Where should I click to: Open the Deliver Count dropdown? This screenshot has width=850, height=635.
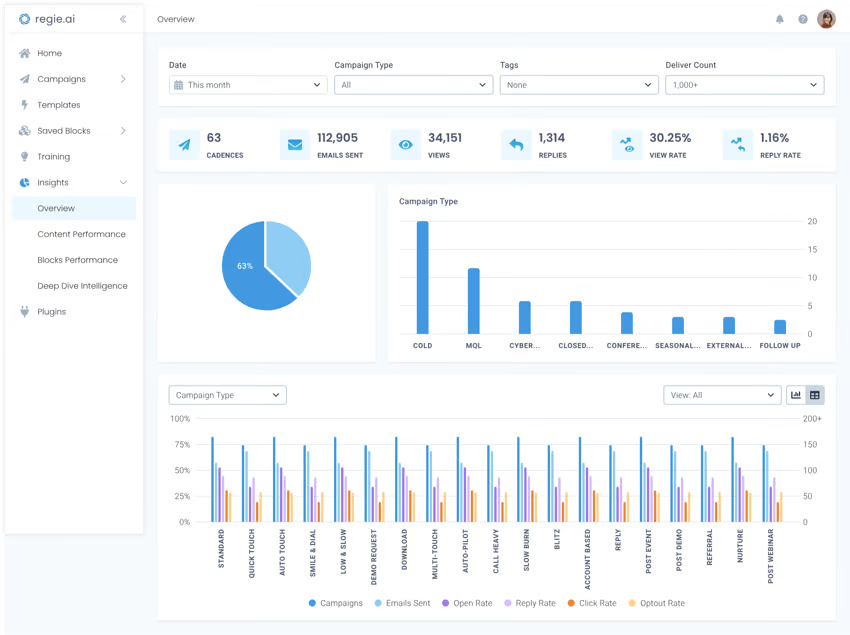click(744, 85)
